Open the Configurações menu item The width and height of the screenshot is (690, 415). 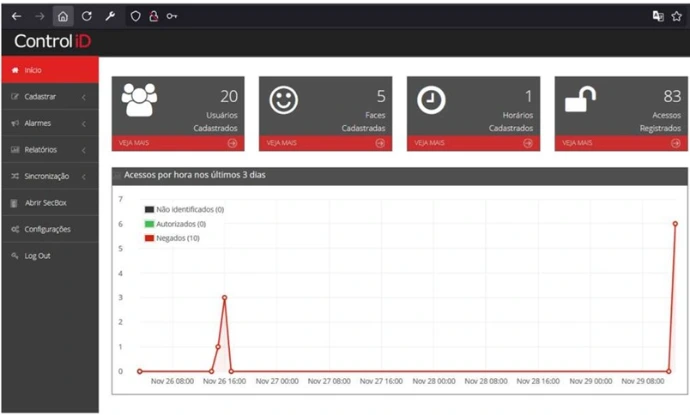(46, 229)
